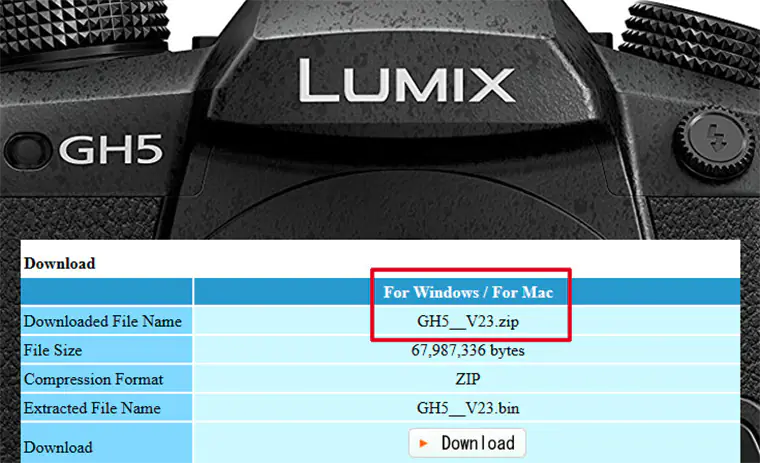The height and width of the screenshot is (463, 760).
Task: Select the GH5__V23.bin extracted file name
Action: [468, 408]
